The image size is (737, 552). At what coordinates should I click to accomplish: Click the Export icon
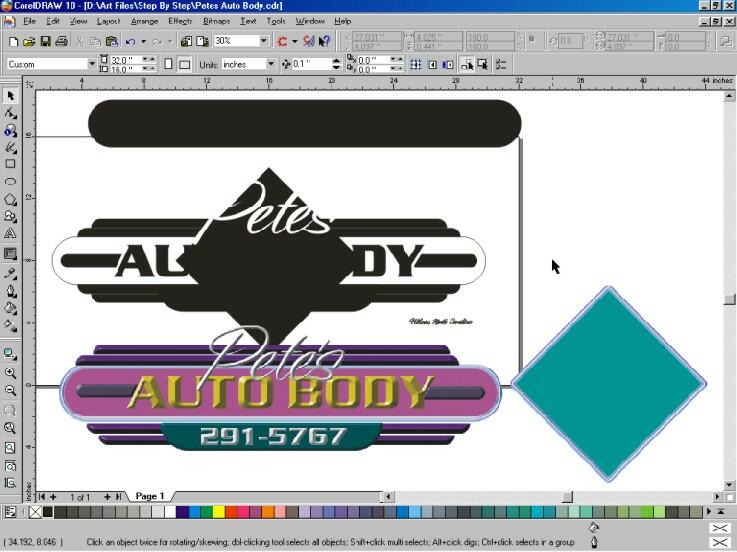(203, 41)
